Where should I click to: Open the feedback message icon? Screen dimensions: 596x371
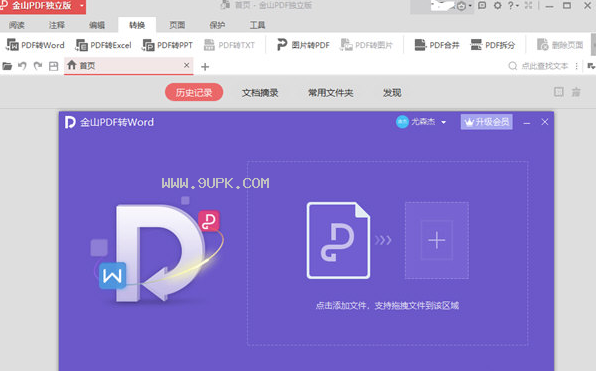click(x=482, y=5)
